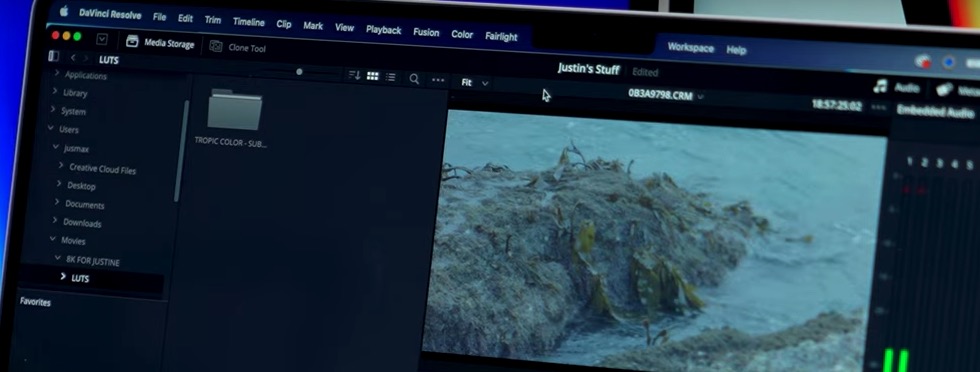
Task: Expand the Applications folder
Action: [57, 74]
